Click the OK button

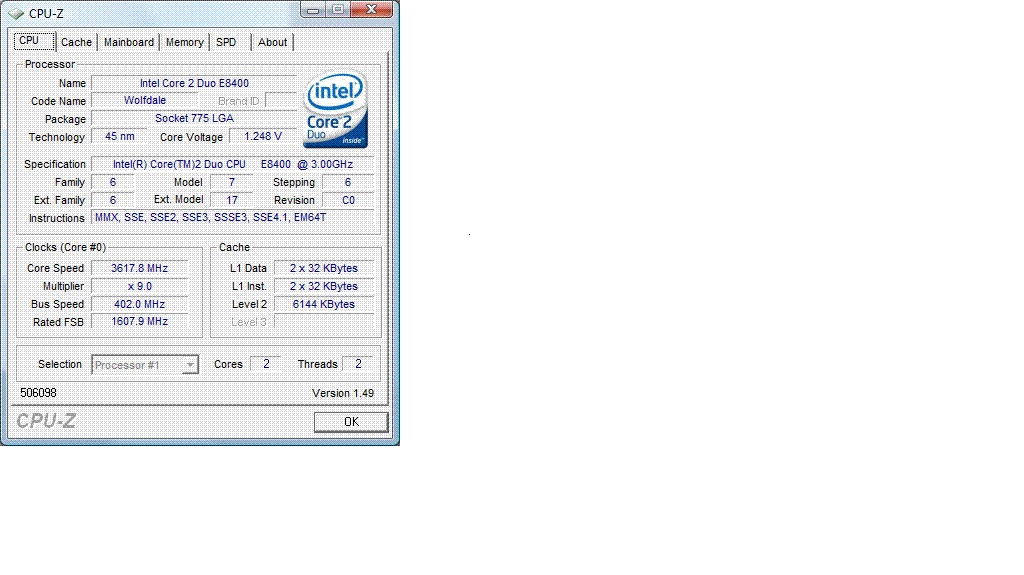point(351,422)
